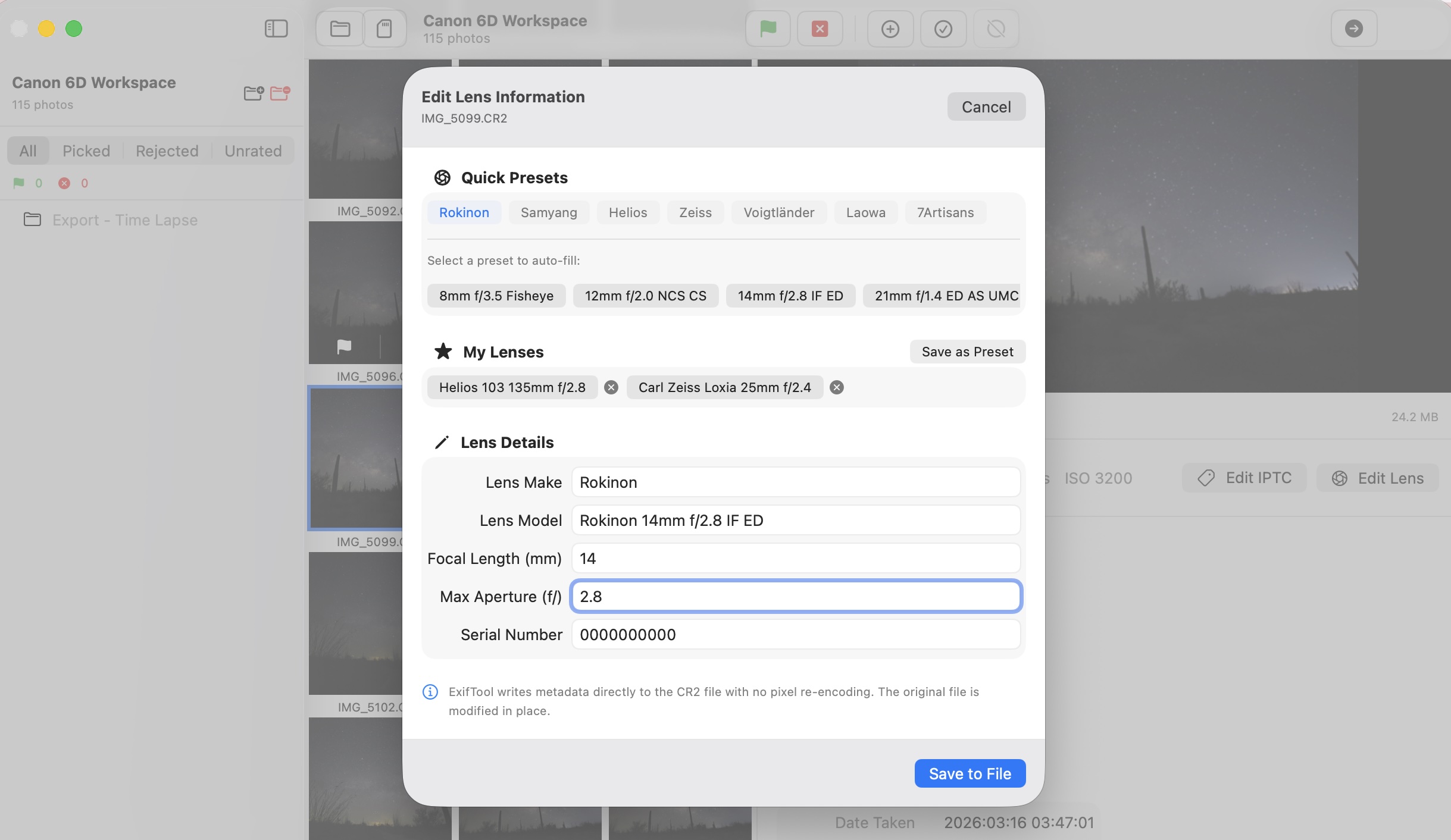1451x840 pixels.
Task: Apply 21mm f/1.4 ED AS UMC preset
Action: coord(942,296)
